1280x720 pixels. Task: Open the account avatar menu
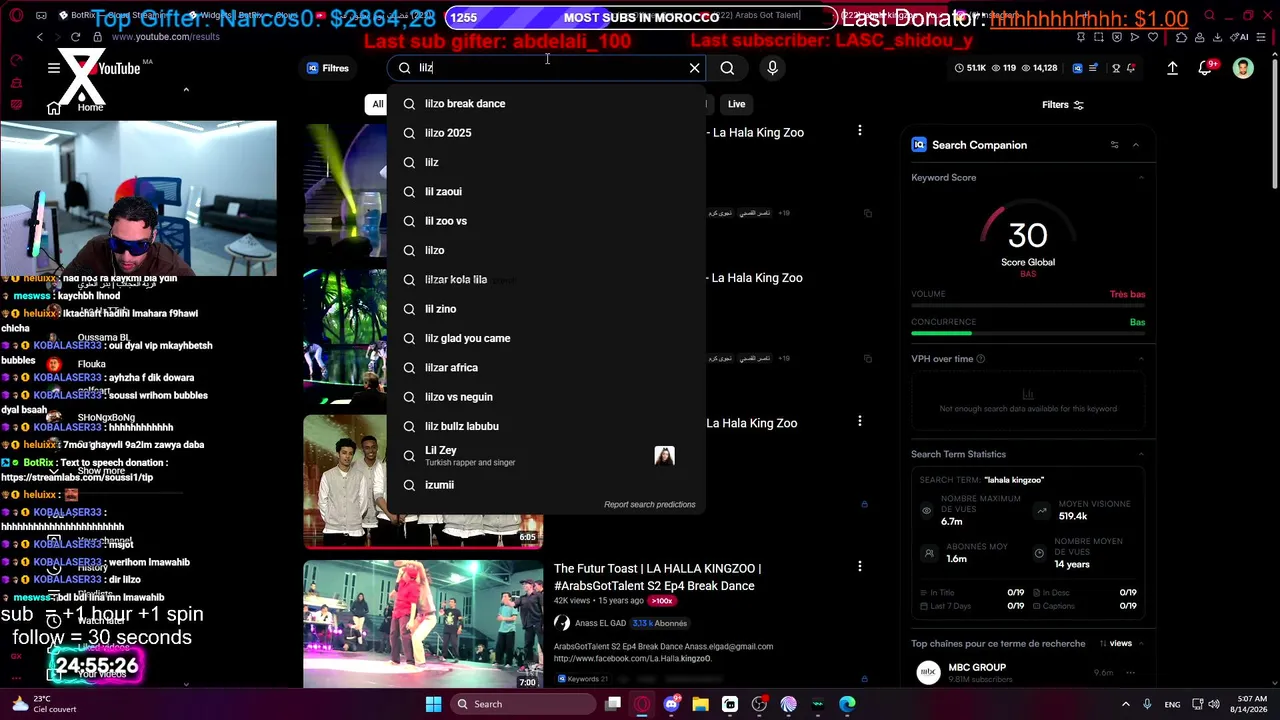pyautogui.click(x=1243, y=68)
